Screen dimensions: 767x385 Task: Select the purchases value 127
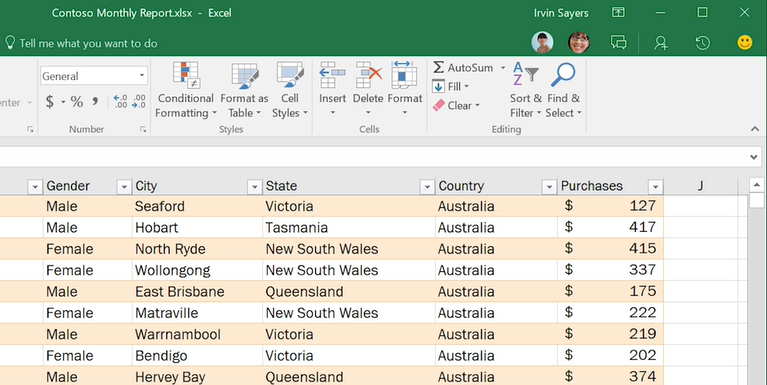tap(610, 206)
